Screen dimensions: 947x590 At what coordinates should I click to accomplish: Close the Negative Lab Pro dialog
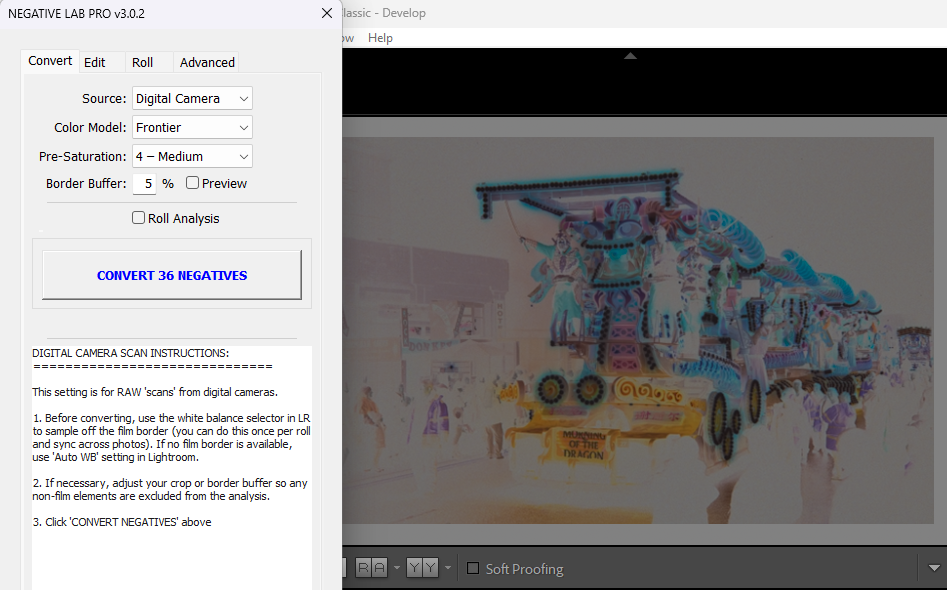(x=326, y=13)
